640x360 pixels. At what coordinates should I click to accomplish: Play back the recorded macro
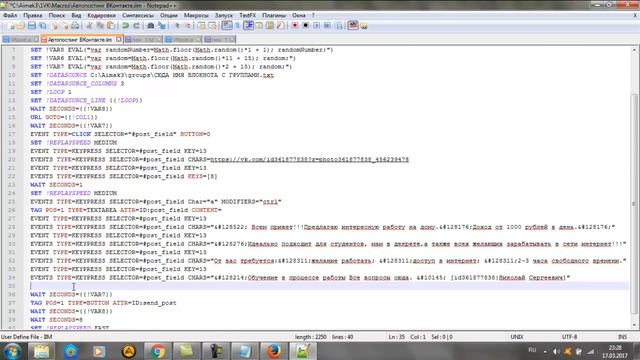[x=316, y=26]
